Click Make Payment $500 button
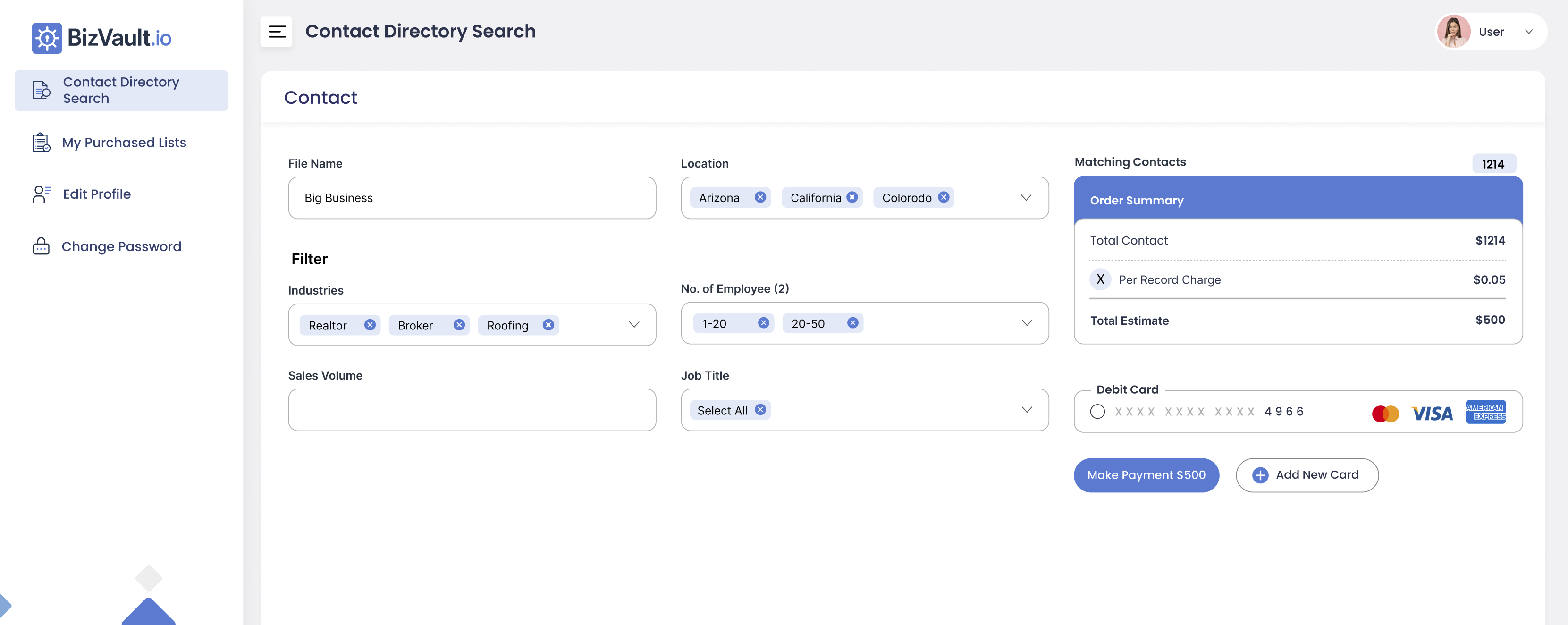This screenshot has width=1568, height=625. click(x=1146, y=475)
